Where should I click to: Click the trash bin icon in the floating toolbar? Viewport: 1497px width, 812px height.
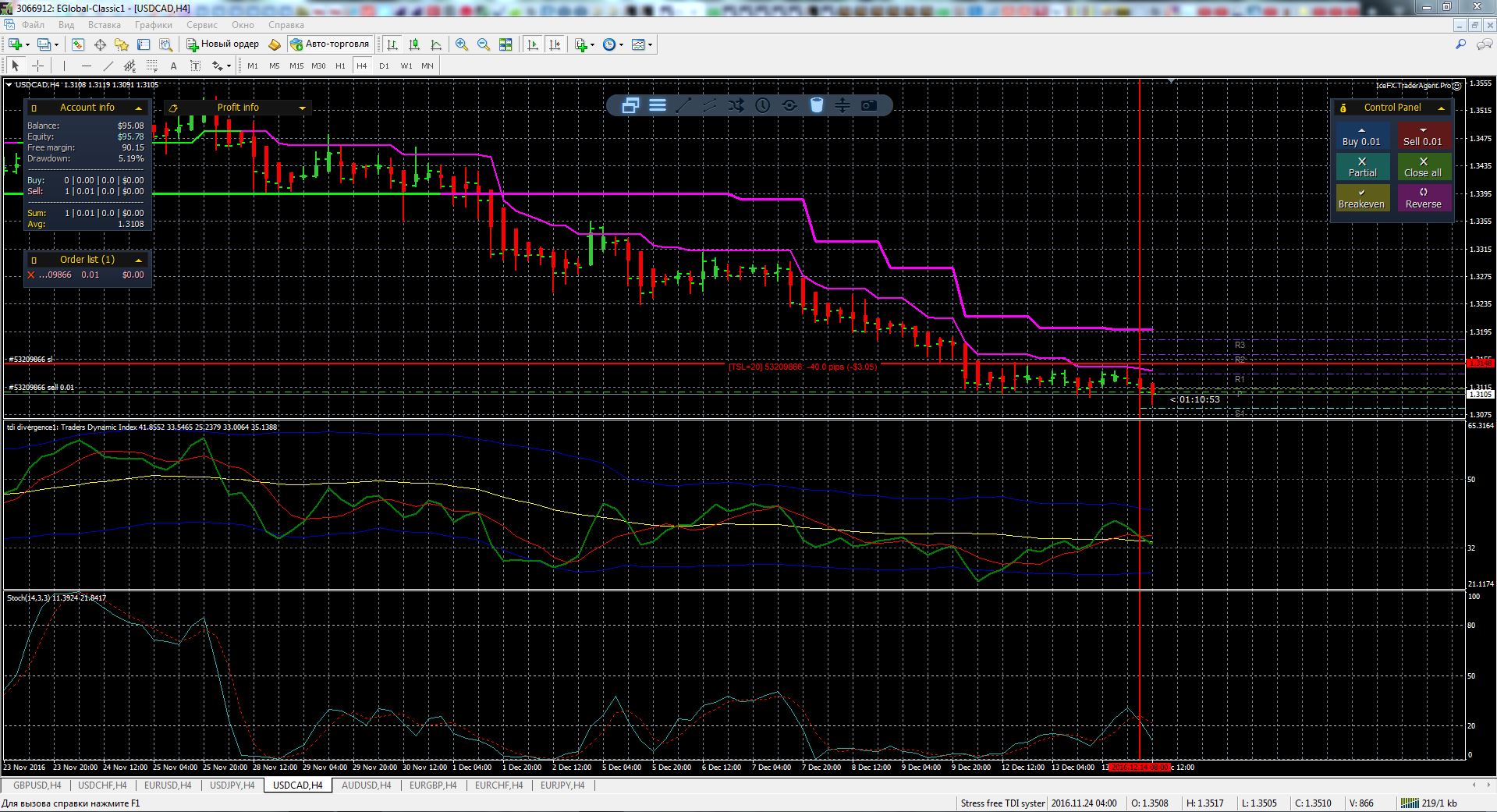[x=816, y=105]
